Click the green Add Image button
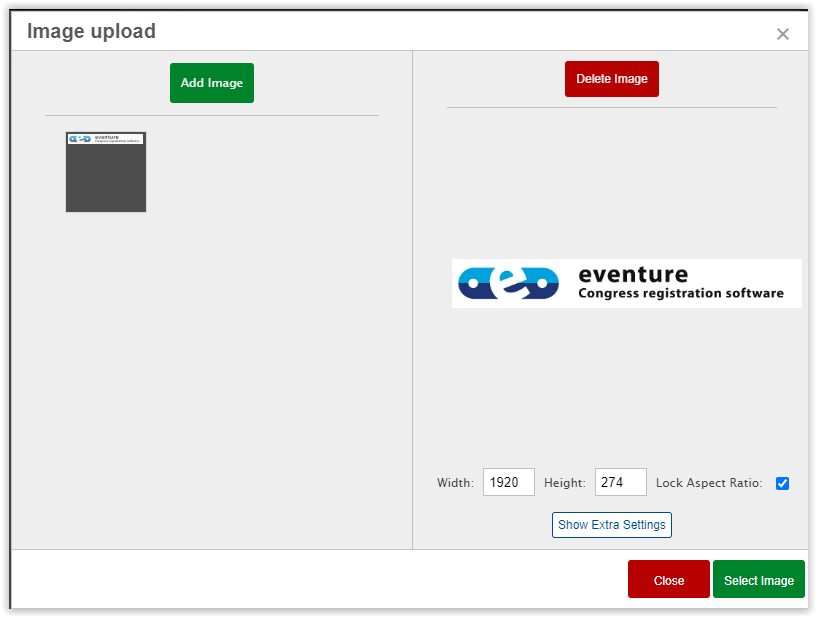The image size is (816, 617). tap(212, 83)
